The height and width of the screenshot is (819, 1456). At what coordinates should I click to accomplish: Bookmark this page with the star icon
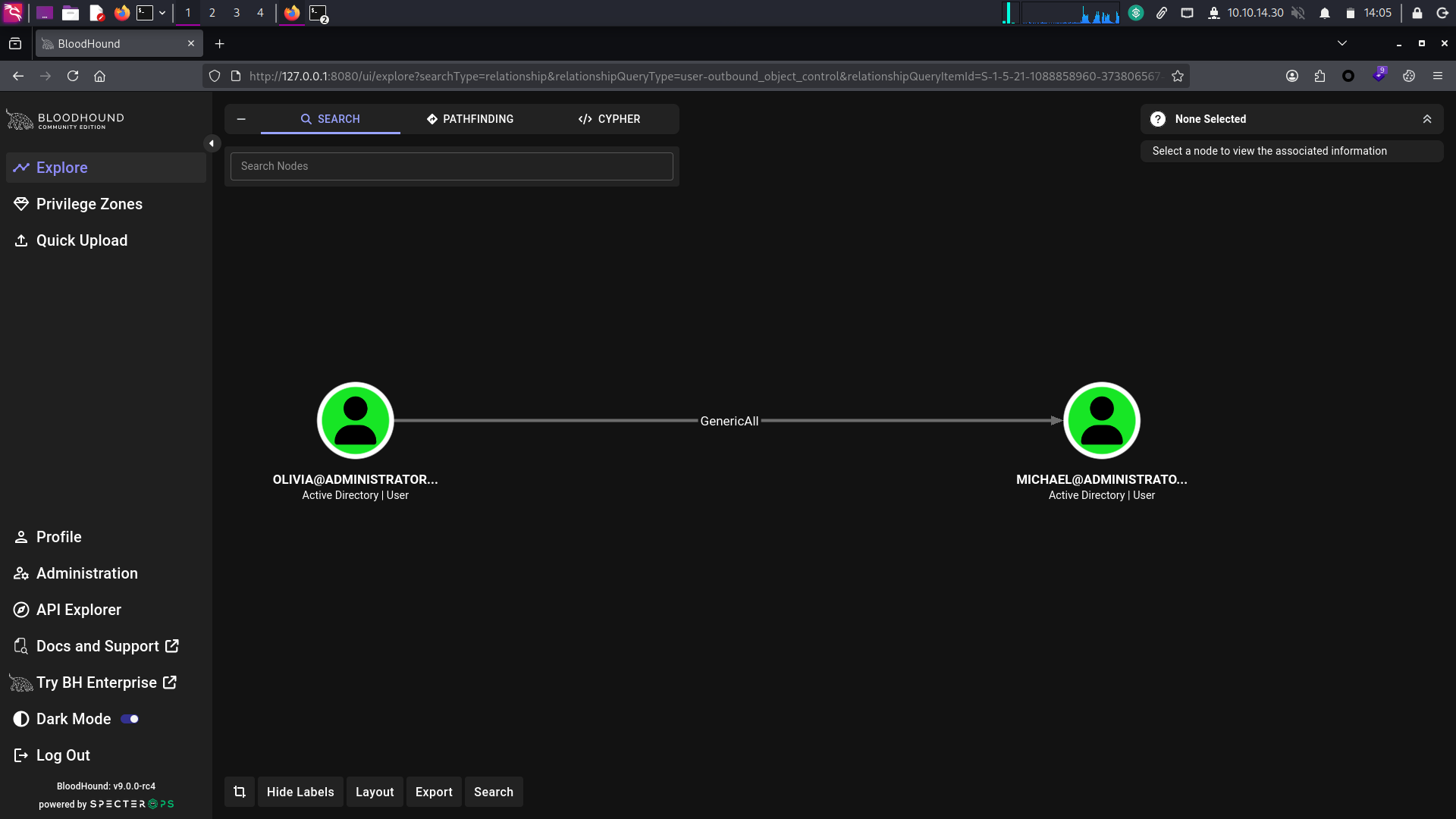coord(1178,76)
